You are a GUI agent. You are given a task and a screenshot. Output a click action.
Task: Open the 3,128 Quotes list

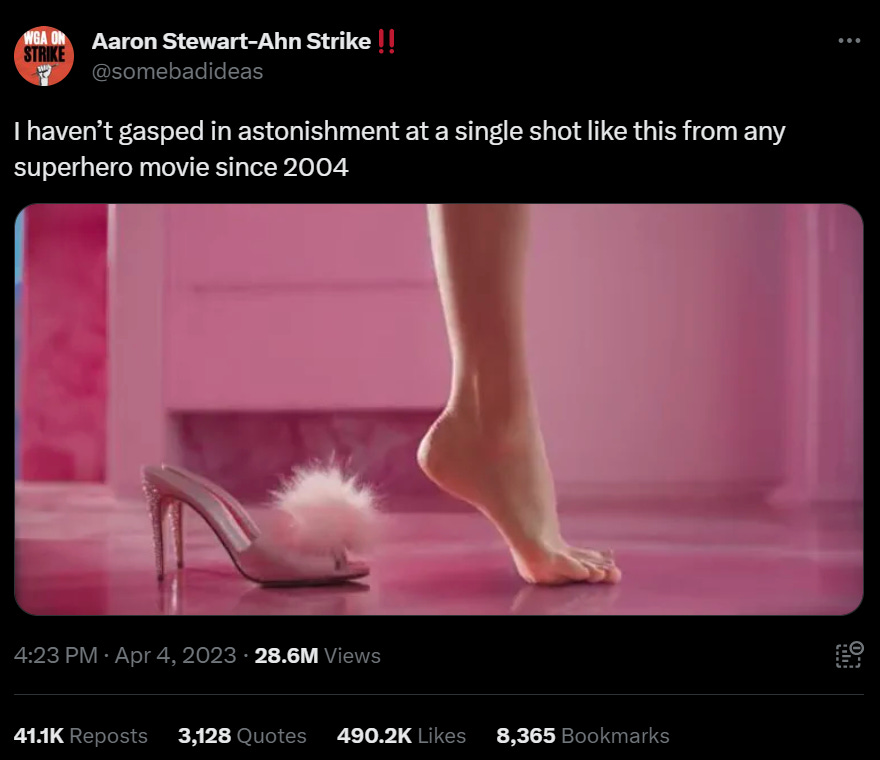click(242, 735)
